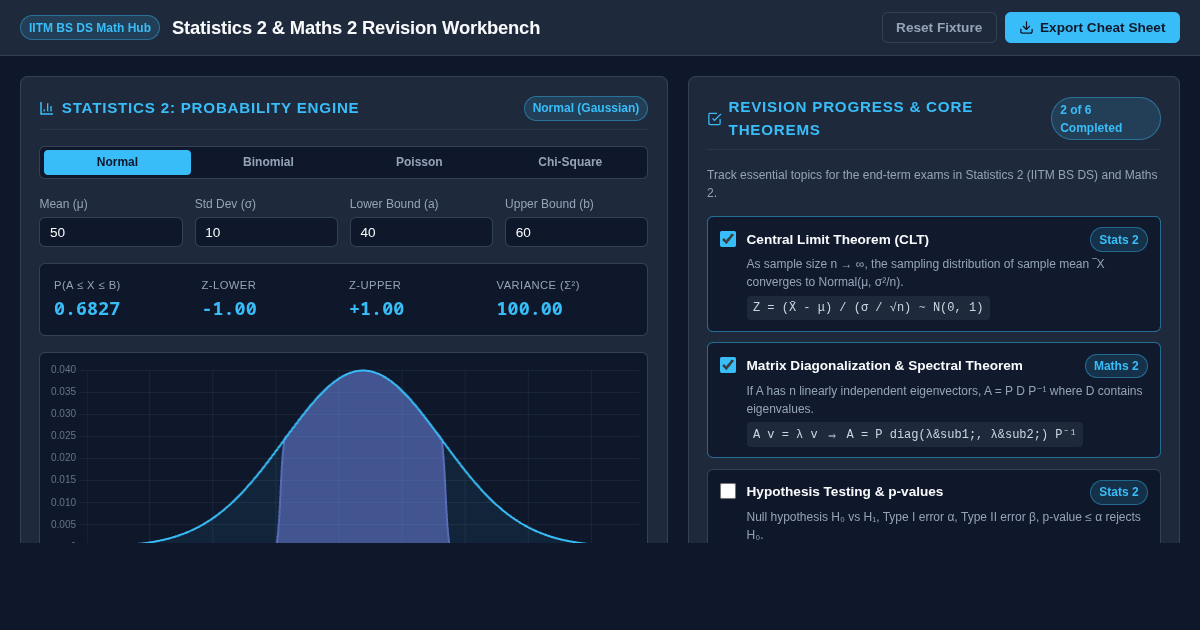Click the variance value 100.00

pyautogui.click(x=529, y=309)
